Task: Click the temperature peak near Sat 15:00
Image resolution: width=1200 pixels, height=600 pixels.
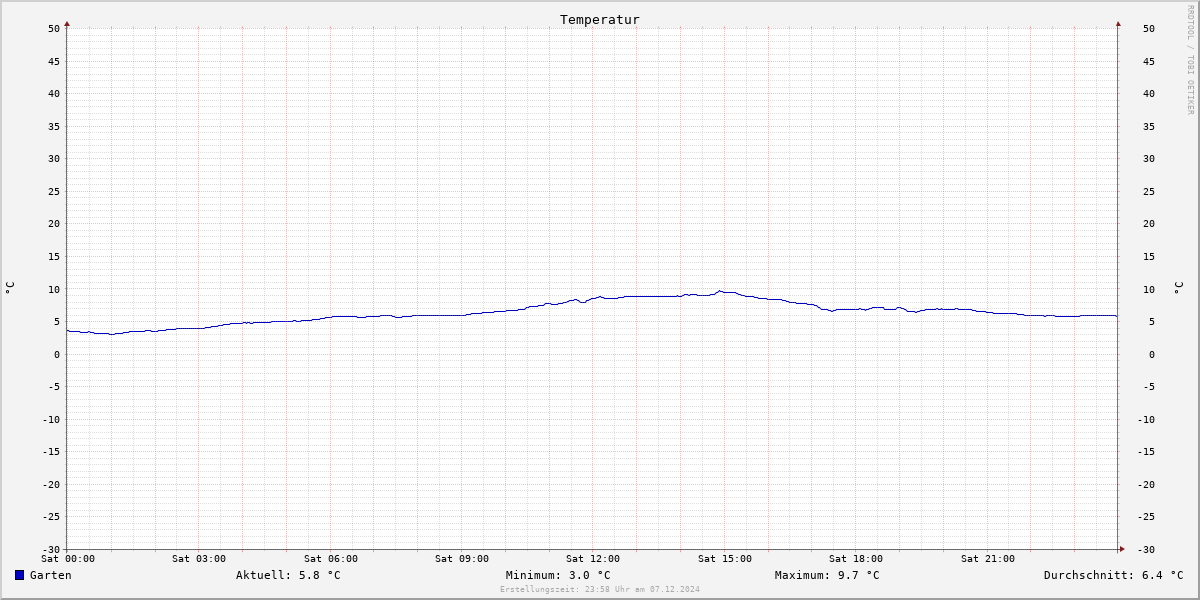Action: [x=720, y=291]
